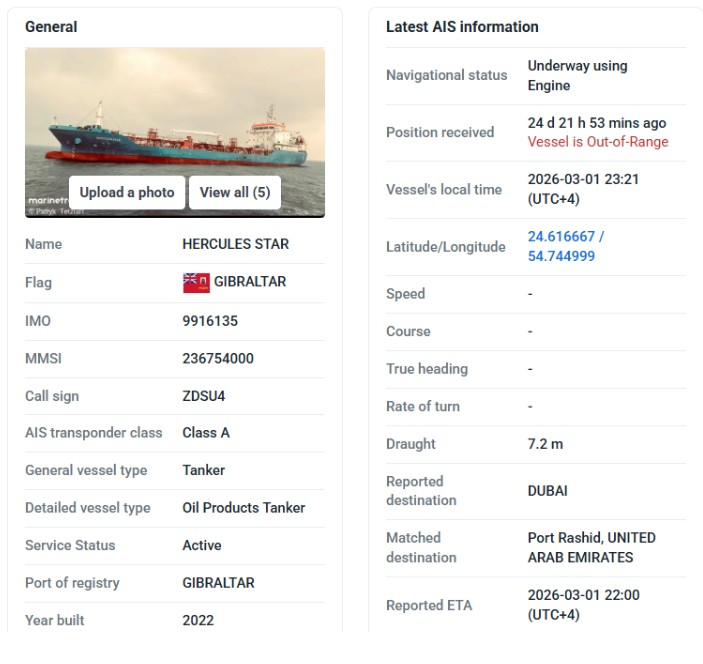The height and width of the screenshot is (664, 703).
Task: Click the Class A transponder value
Action: pos(206,433)
